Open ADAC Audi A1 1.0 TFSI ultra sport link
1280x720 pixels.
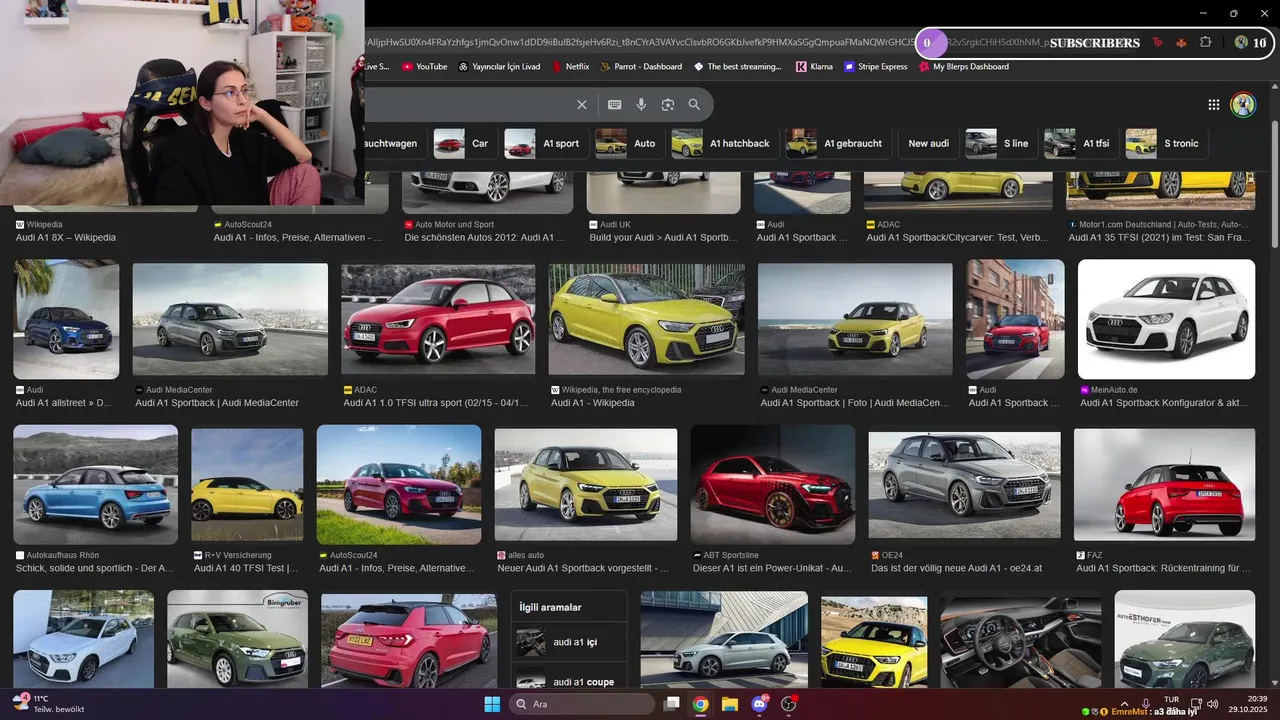tap(435, 403)
